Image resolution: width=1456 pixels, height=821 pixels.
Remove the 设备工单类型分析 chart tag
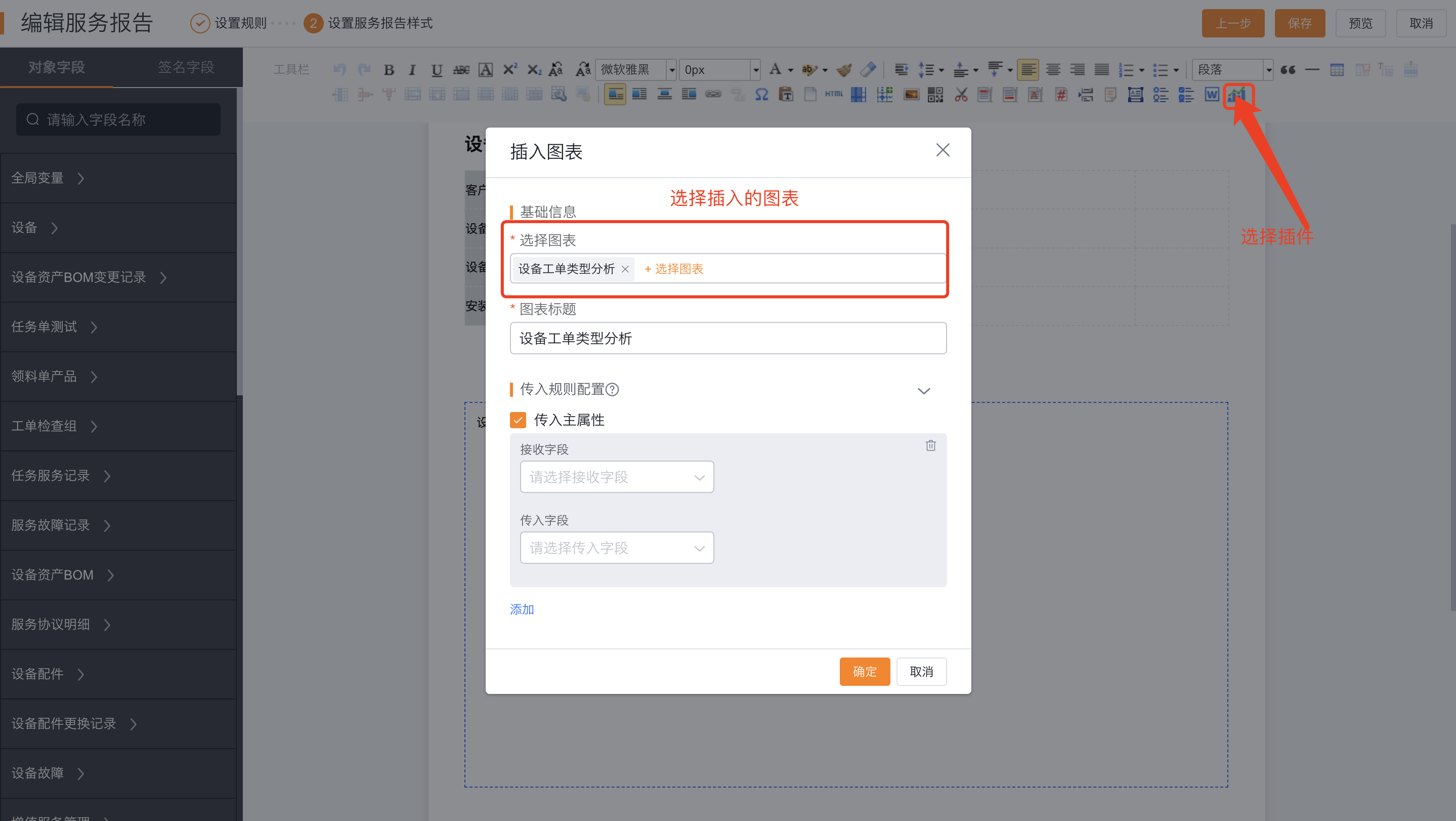[x=625, y=269]
